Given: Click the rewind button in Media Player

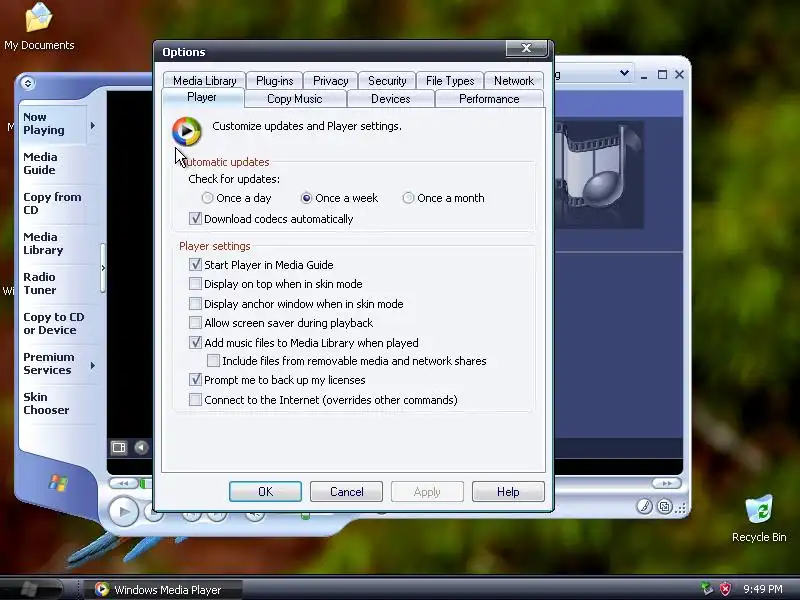Looking at the screenshot, I should pyautogui.click(x=123, y=483).
